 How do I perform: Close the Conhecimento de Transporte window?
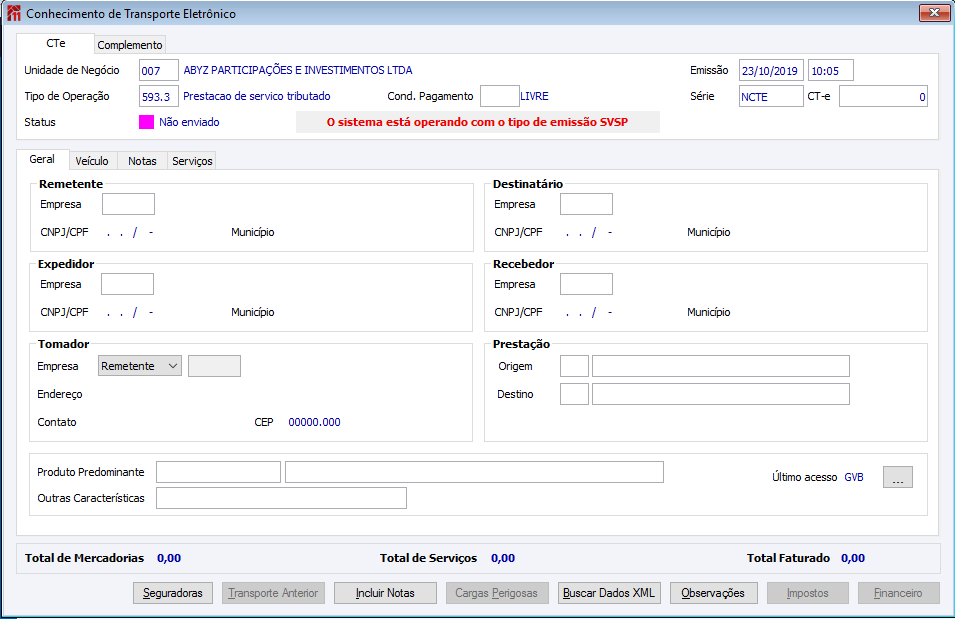(x=934, y=13)
